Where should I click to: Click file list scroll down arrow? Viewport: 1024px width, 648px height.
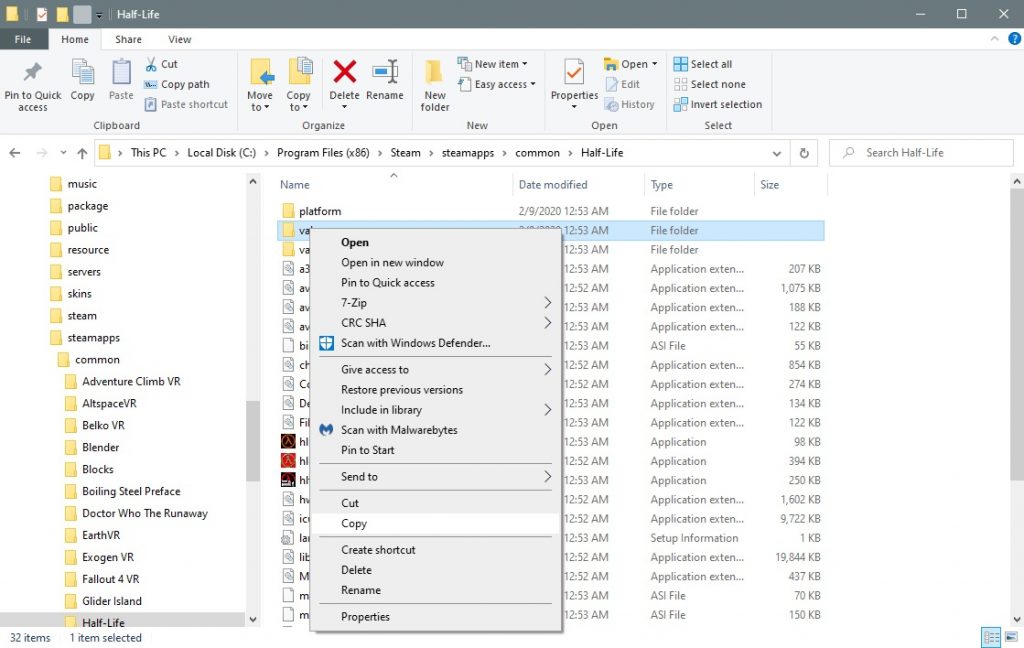coord(1017,620)
